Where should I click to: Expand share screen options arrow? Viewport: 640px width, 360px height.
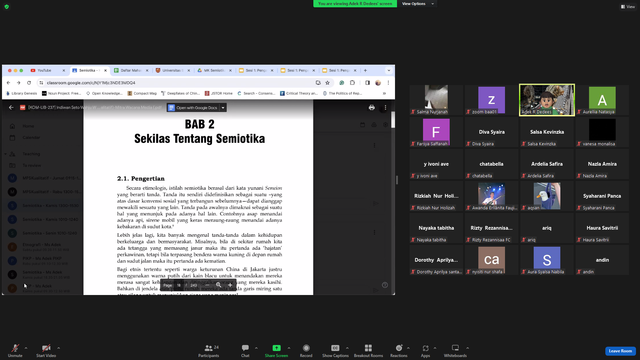(289, 348)
